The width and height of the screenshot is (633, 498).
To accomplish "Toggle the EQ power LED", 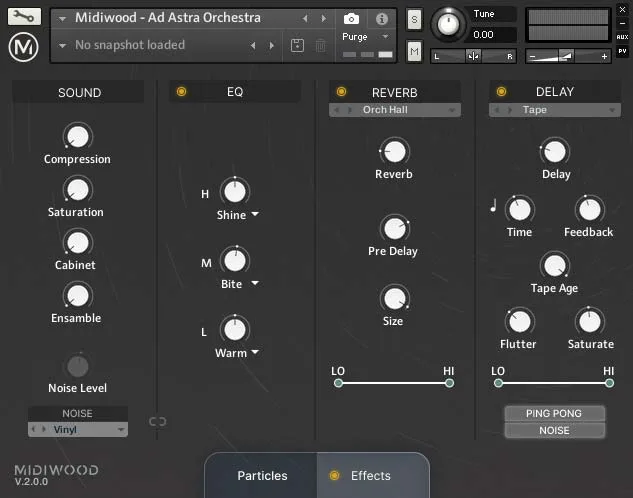I will pyautogui.click(x=182, y=92).
